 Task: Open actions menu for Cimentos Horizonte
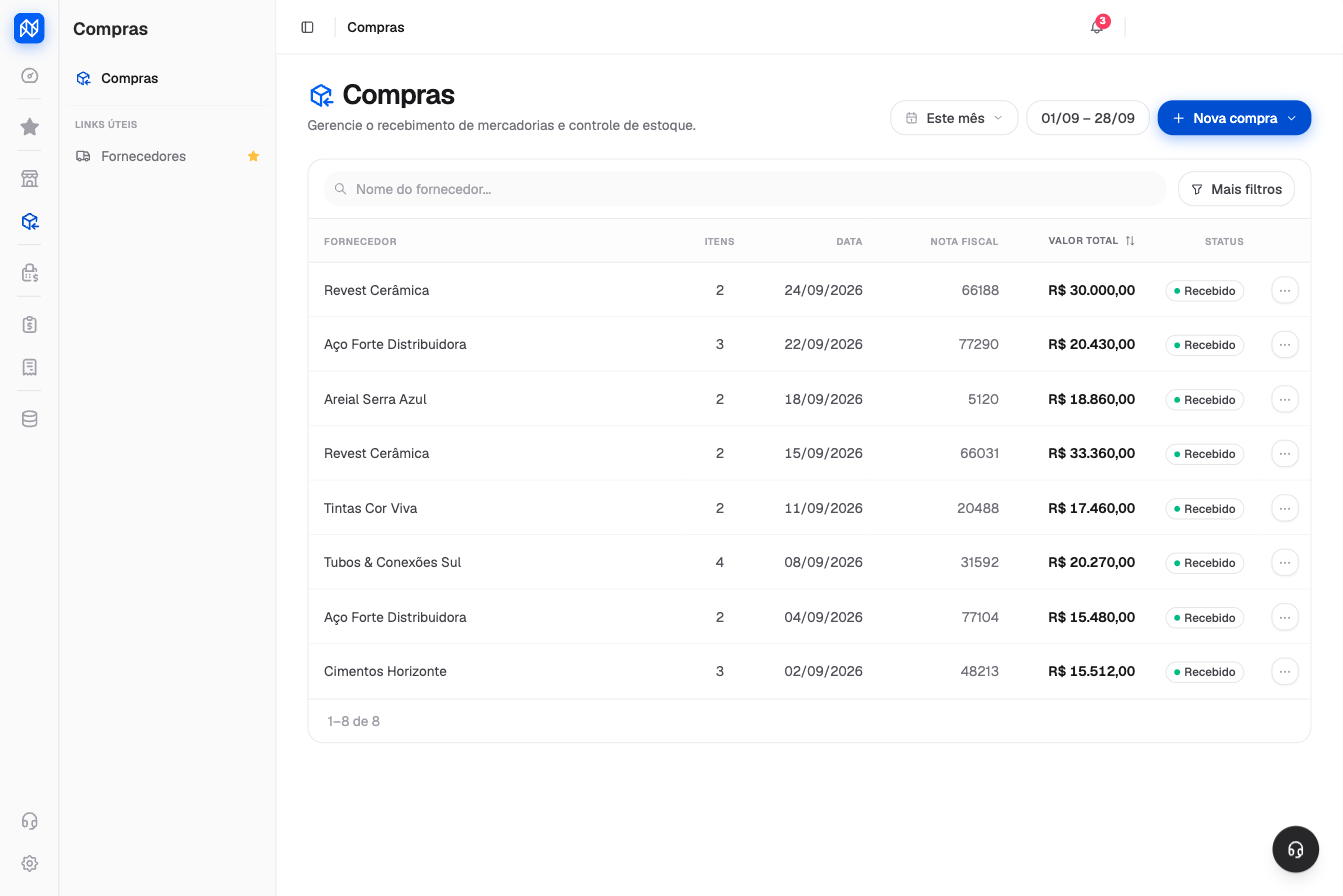point(1285,671)
